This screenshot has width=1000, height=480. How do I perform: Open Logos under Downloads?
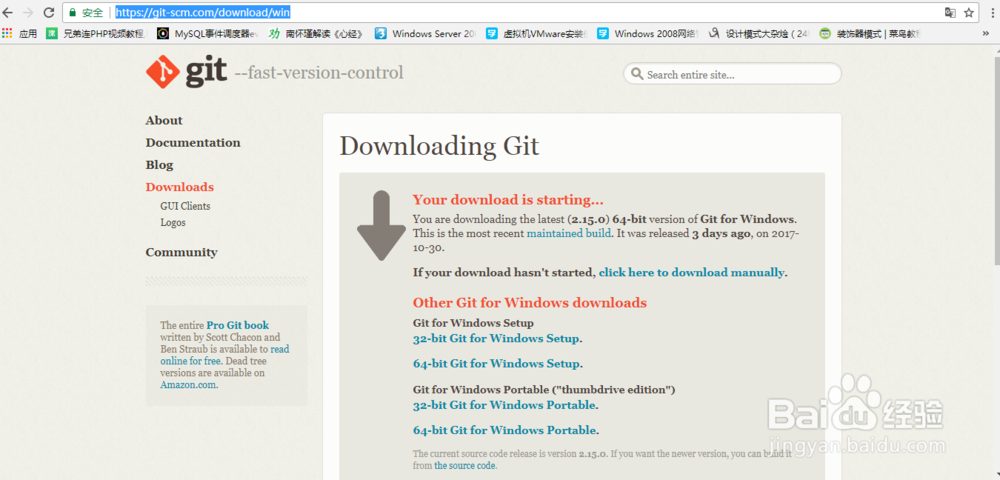pos(173,223)
